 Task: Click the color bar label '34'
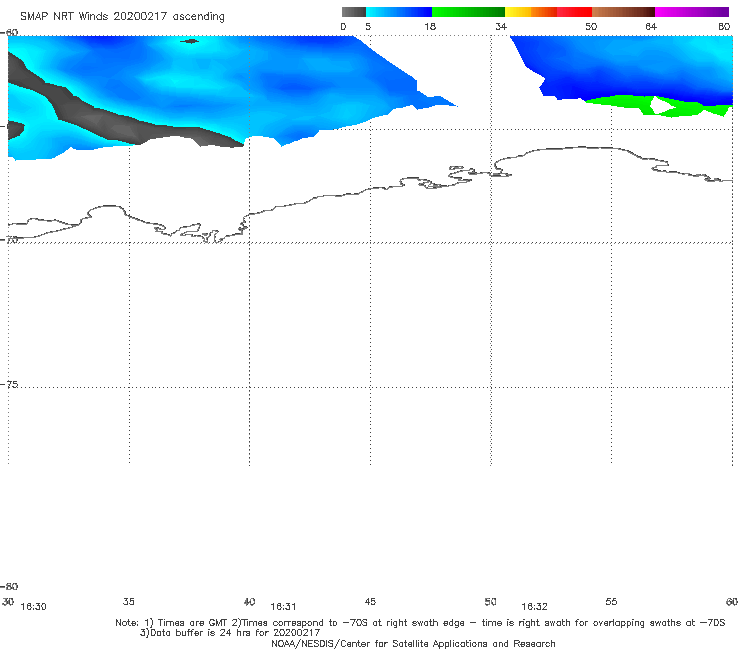pos(501,27)
